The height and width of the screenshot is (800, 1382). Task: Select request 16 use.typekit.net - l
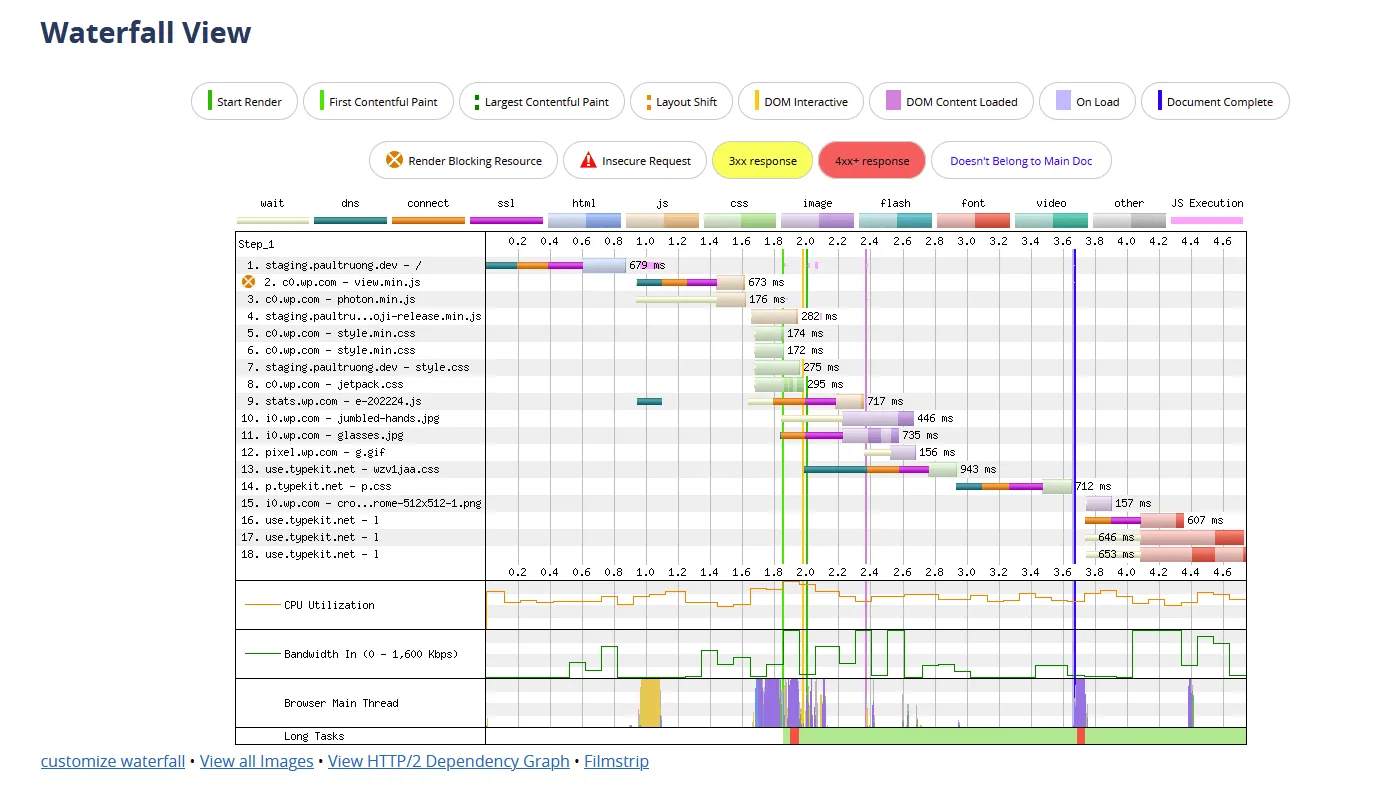point(310,520)
